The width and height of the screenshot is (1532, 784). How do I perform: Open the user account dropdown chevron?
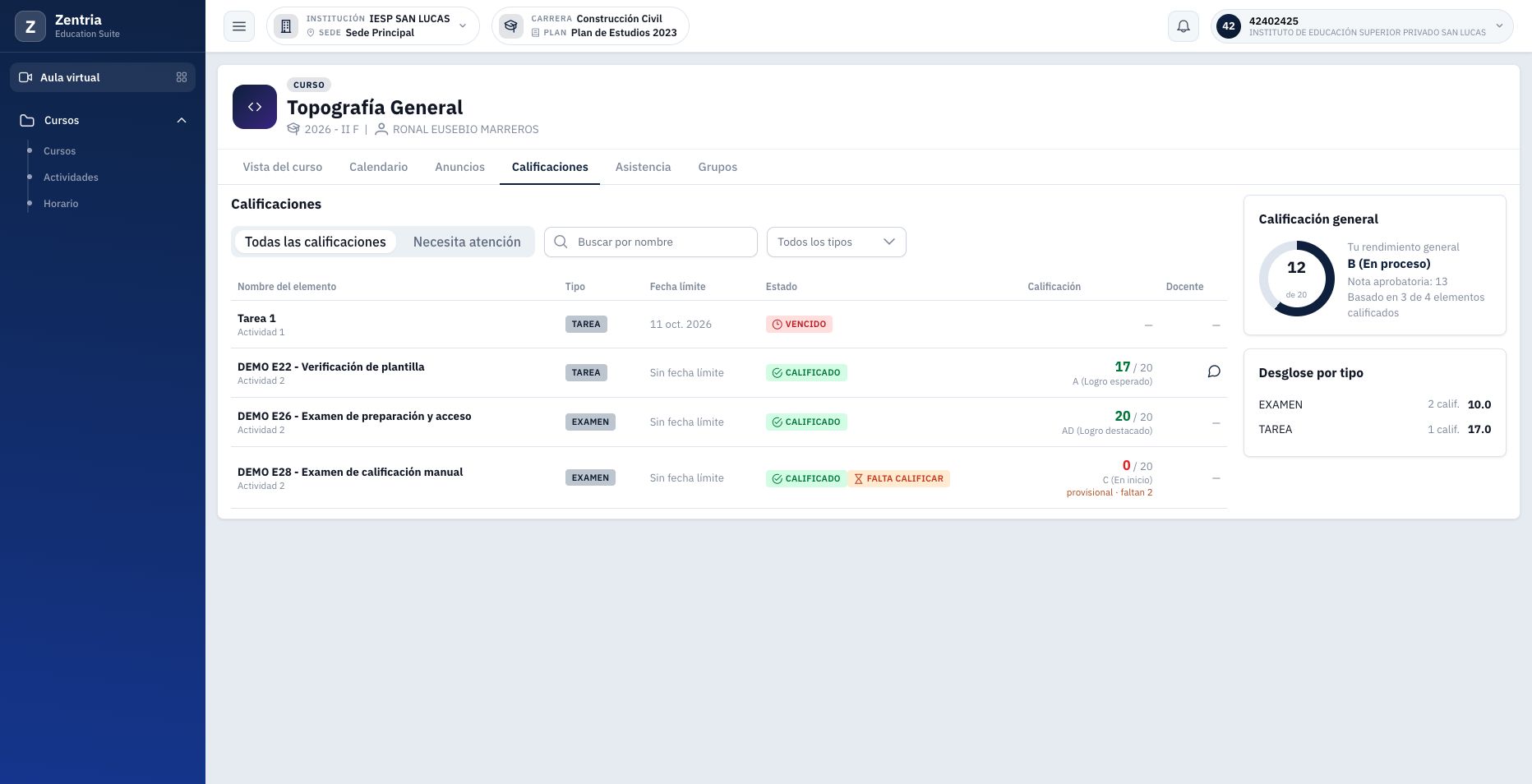point(1499,26)
